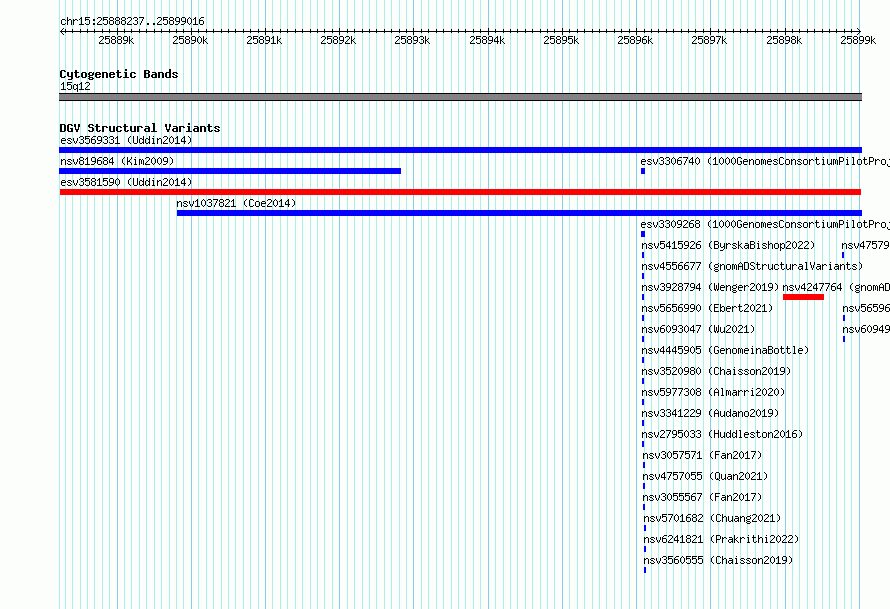The width and height of the screenshot is (890, 609).
Task: Click the 25890k ruler label
Action: (x=190, y=40)
